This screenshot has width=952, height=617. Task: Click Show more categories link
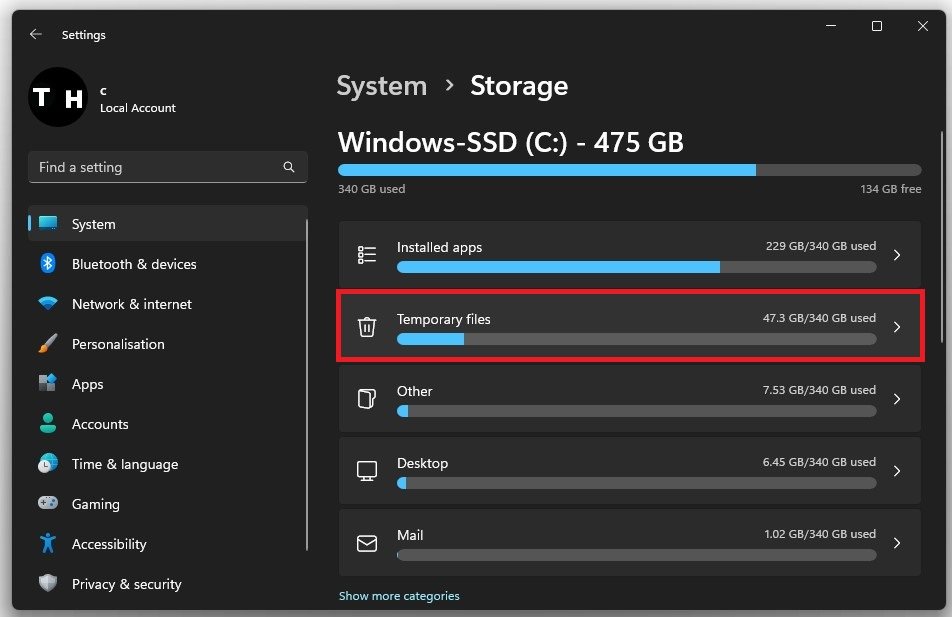tap(399, 596)
